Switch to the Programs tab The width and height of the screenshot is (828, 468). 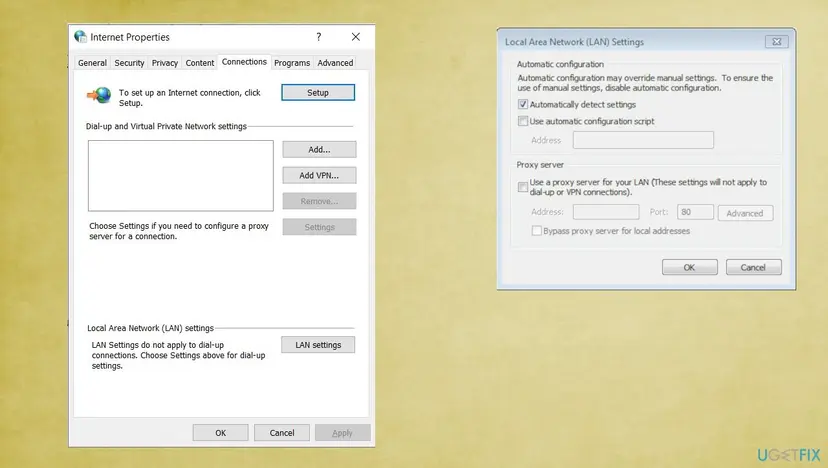click(292, 63)
